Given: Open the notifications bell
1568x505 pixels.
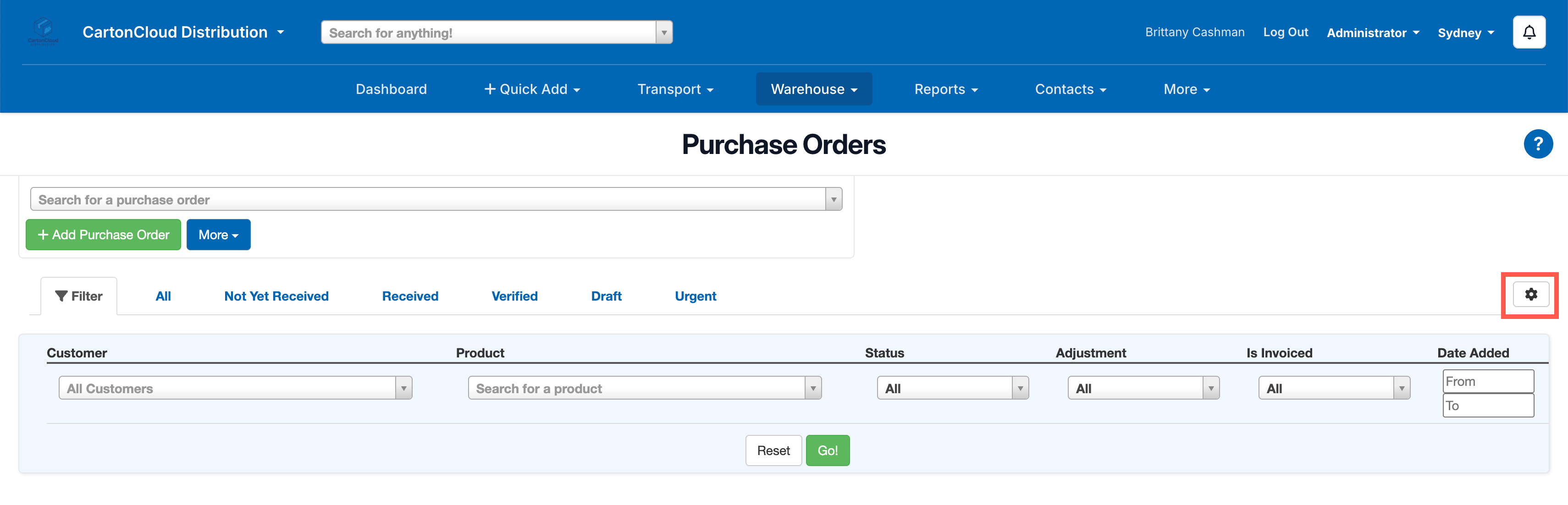Looking at the screenshot, I should [x=1529, y=32].
